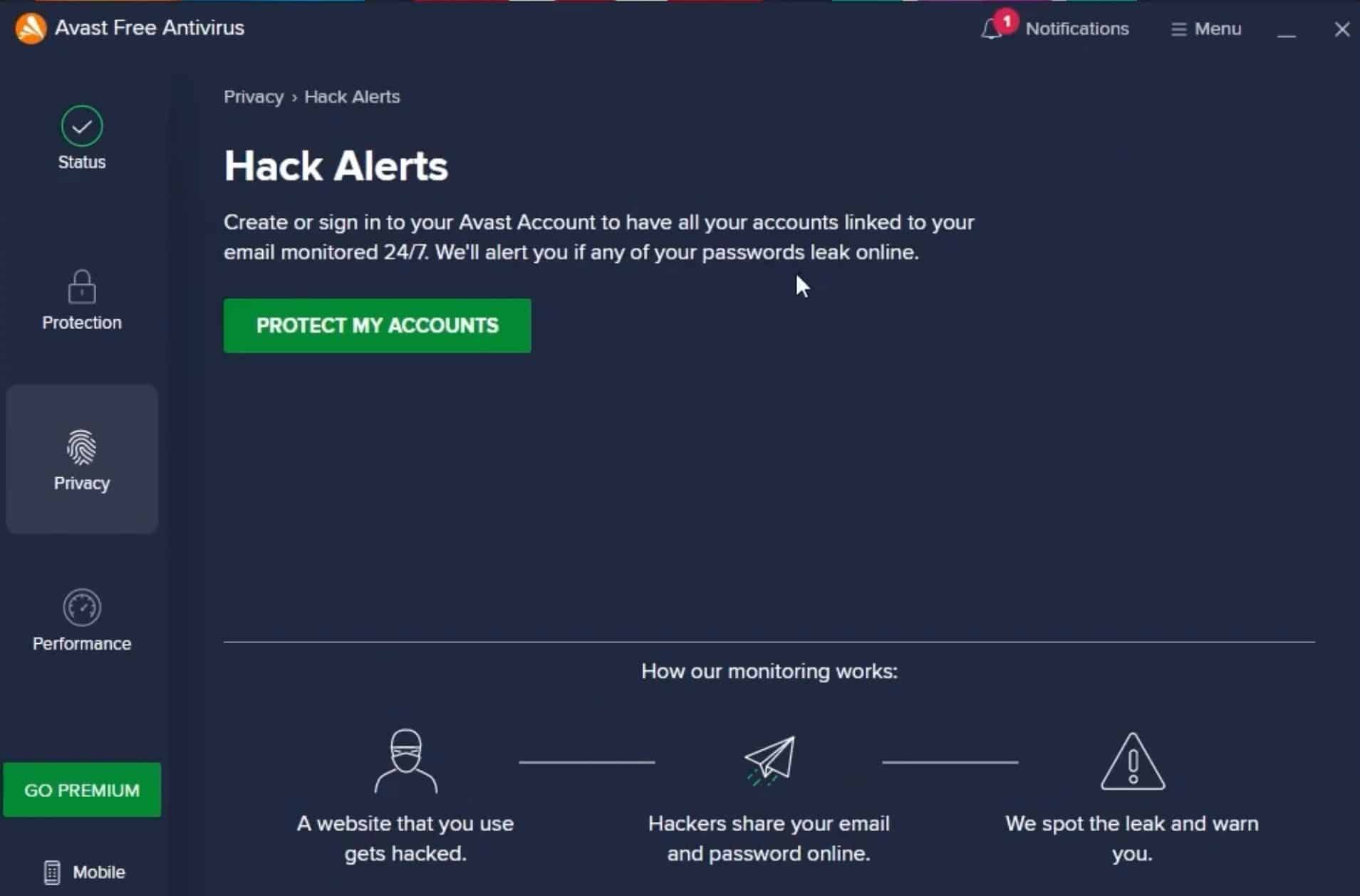Open the hamburger Menu

(1206, 29)
